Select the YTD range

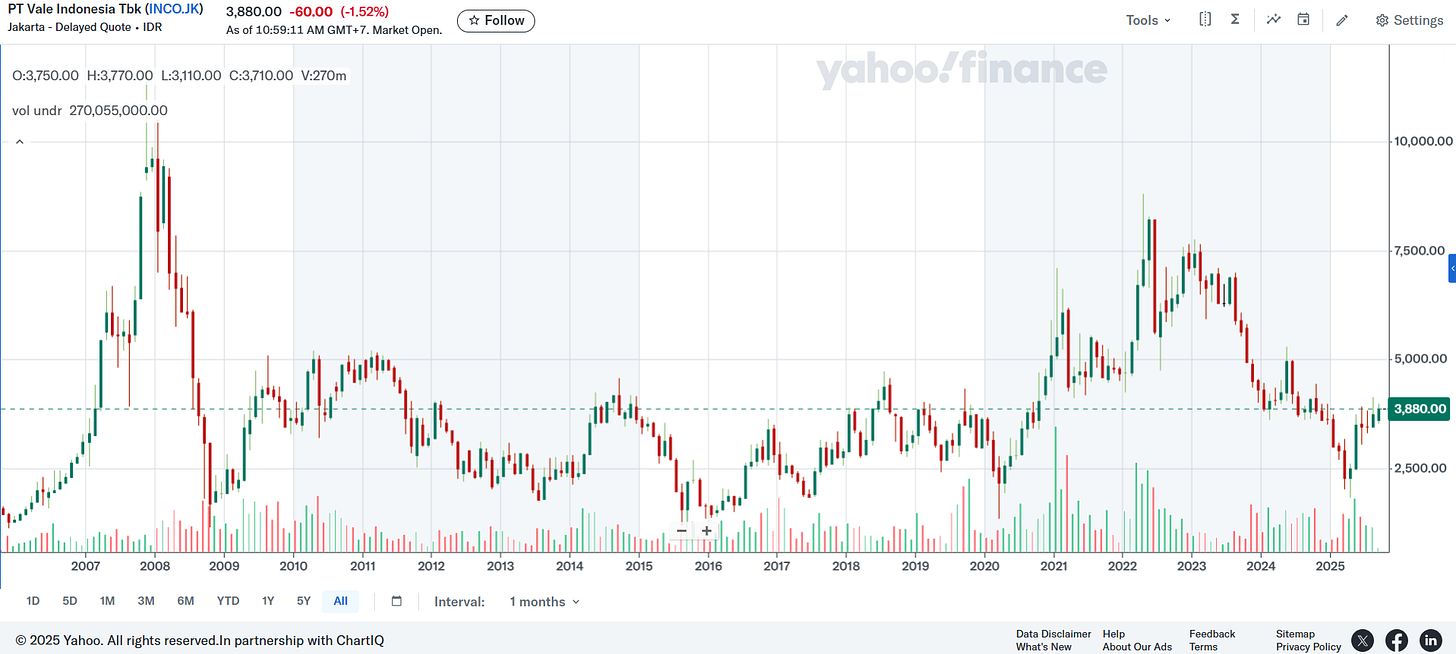pos(228,601)
